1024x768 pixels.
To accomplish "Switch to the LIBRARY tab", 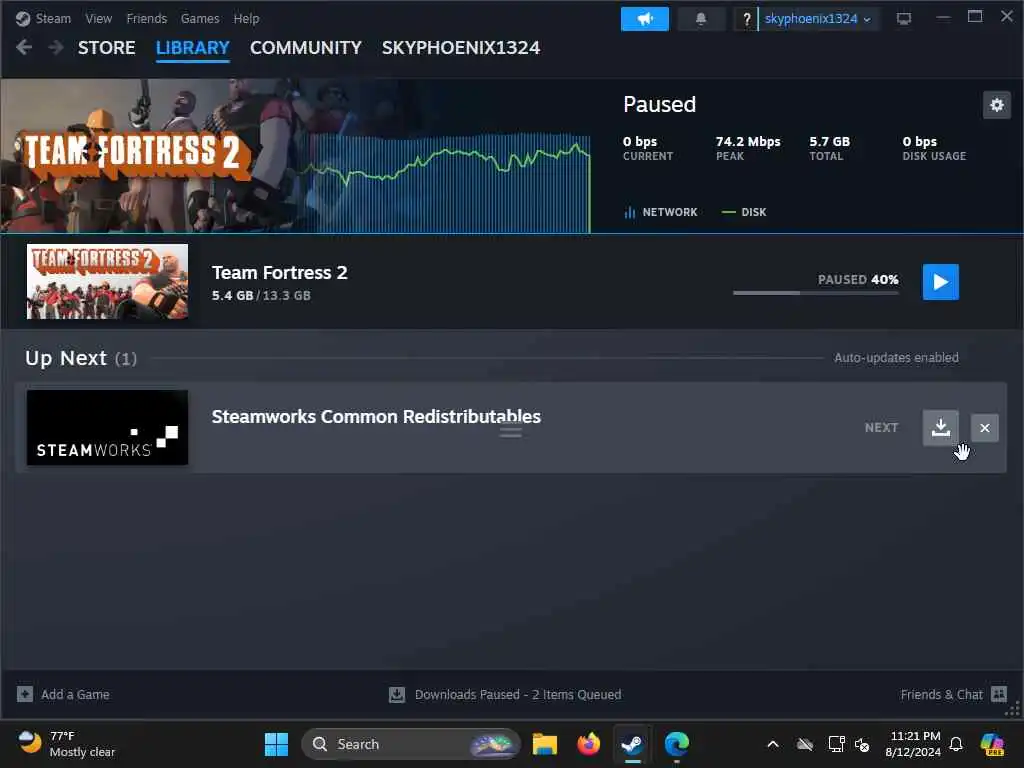I will point(193,48).
